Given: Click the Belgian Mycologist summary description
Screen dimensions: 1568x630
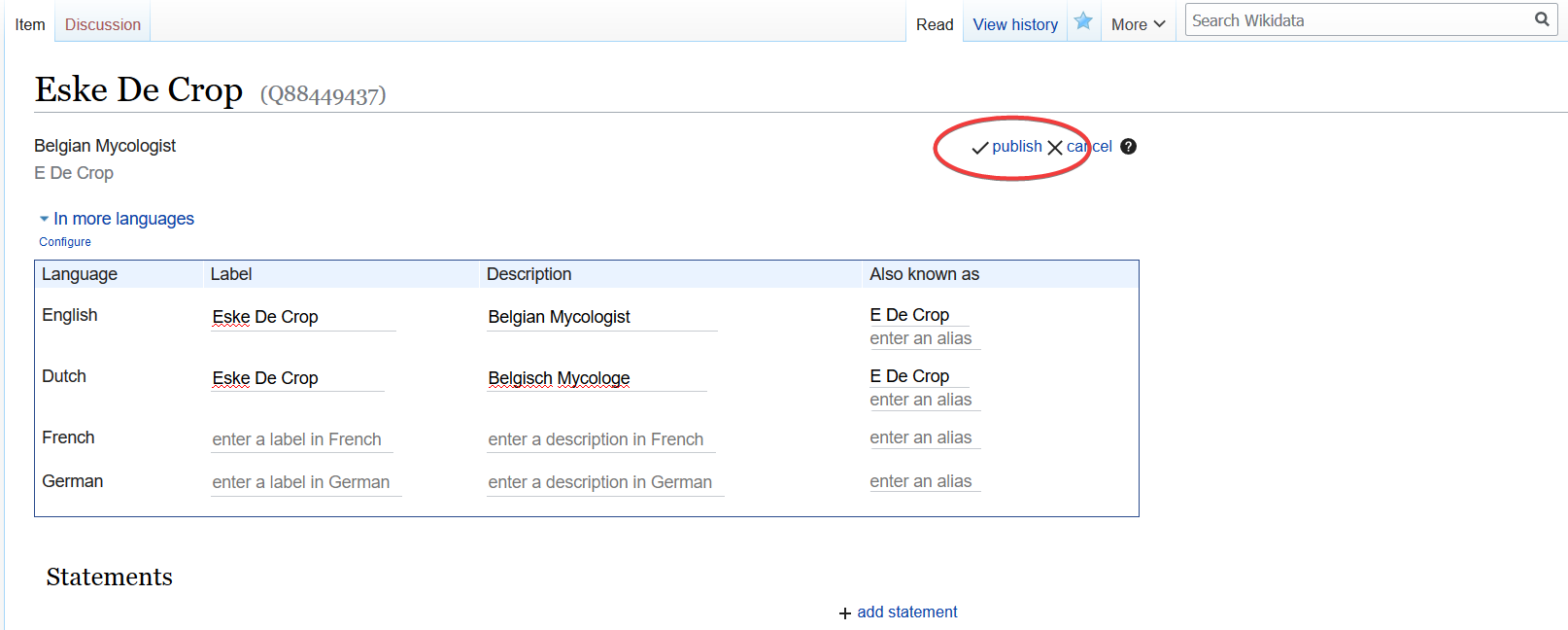Looking at the screenshot, I should 105,146.
